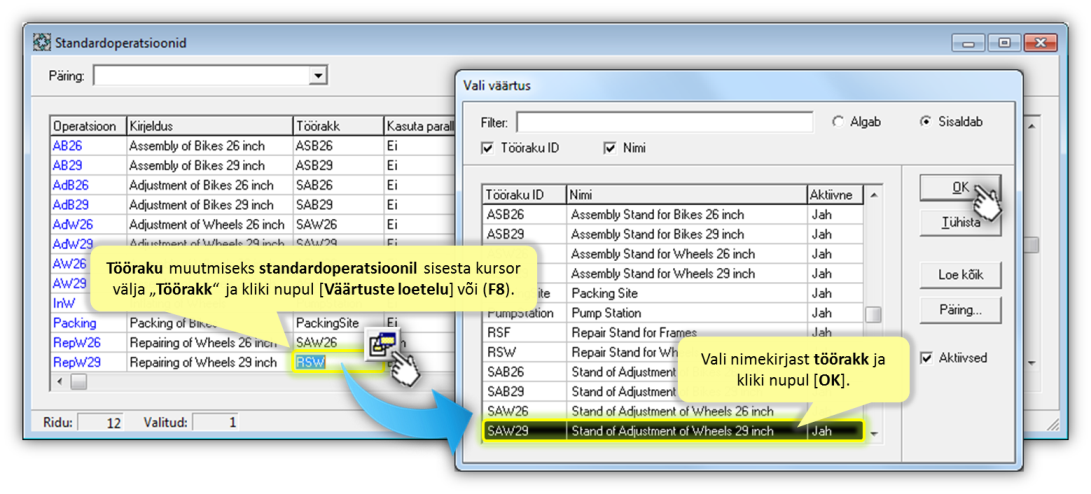Screen dimensions: 1091x494
Task: Click the Nimi column header in dialog
Action: [x=687, y=193]
